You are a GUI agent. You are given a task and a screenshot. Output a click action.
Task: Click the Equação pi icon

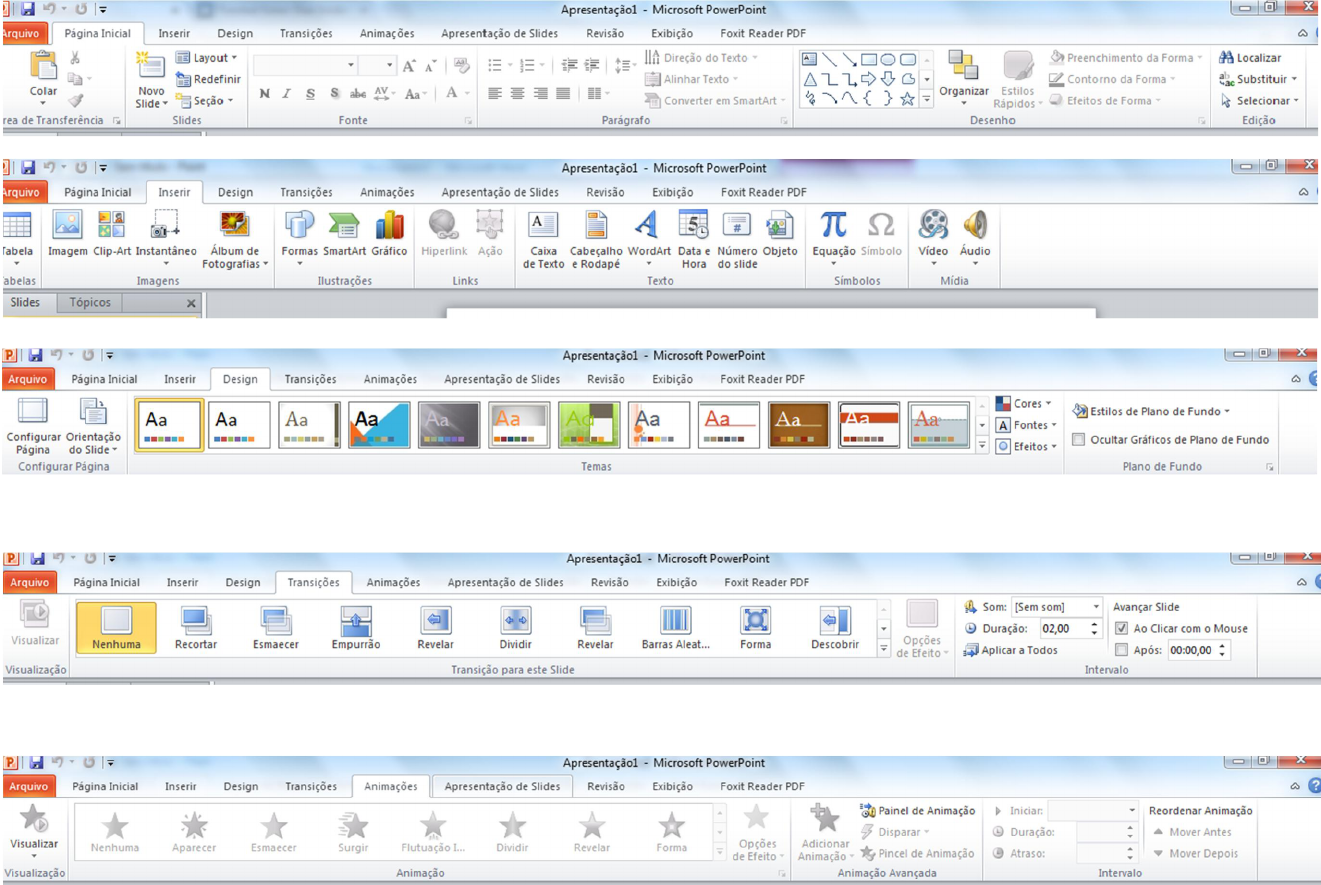833,225
